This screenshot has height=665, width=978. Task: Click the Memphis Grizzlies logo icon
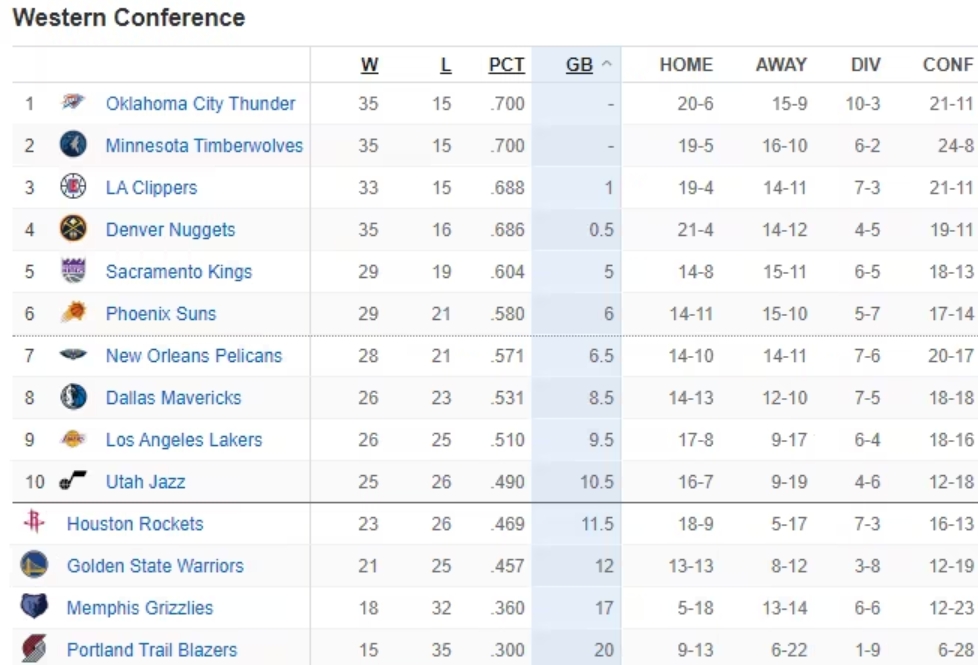pyautogui.click(x=34, y=607)
